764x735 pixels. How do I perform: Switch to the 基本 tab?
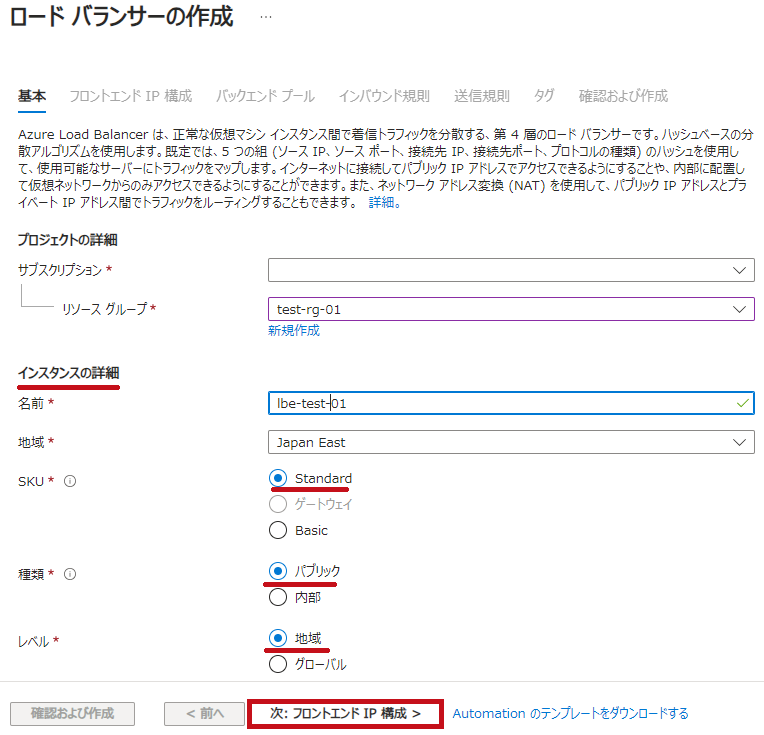[x=32, y=96]
